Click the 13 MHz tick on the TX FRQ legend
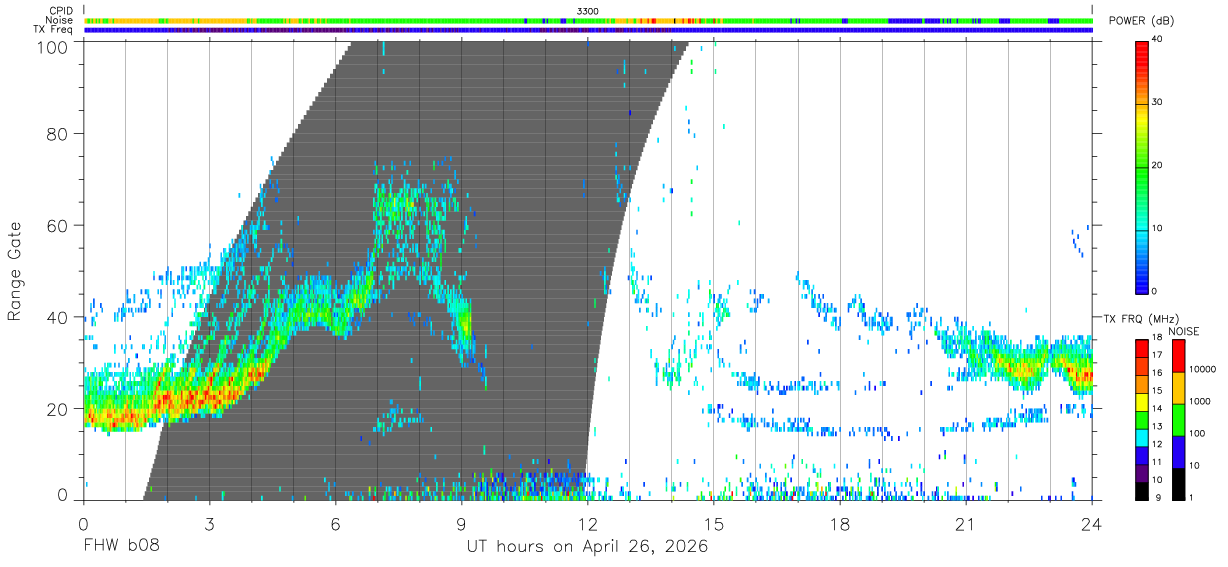The image size is (1228, 567). coord(1156,427)
